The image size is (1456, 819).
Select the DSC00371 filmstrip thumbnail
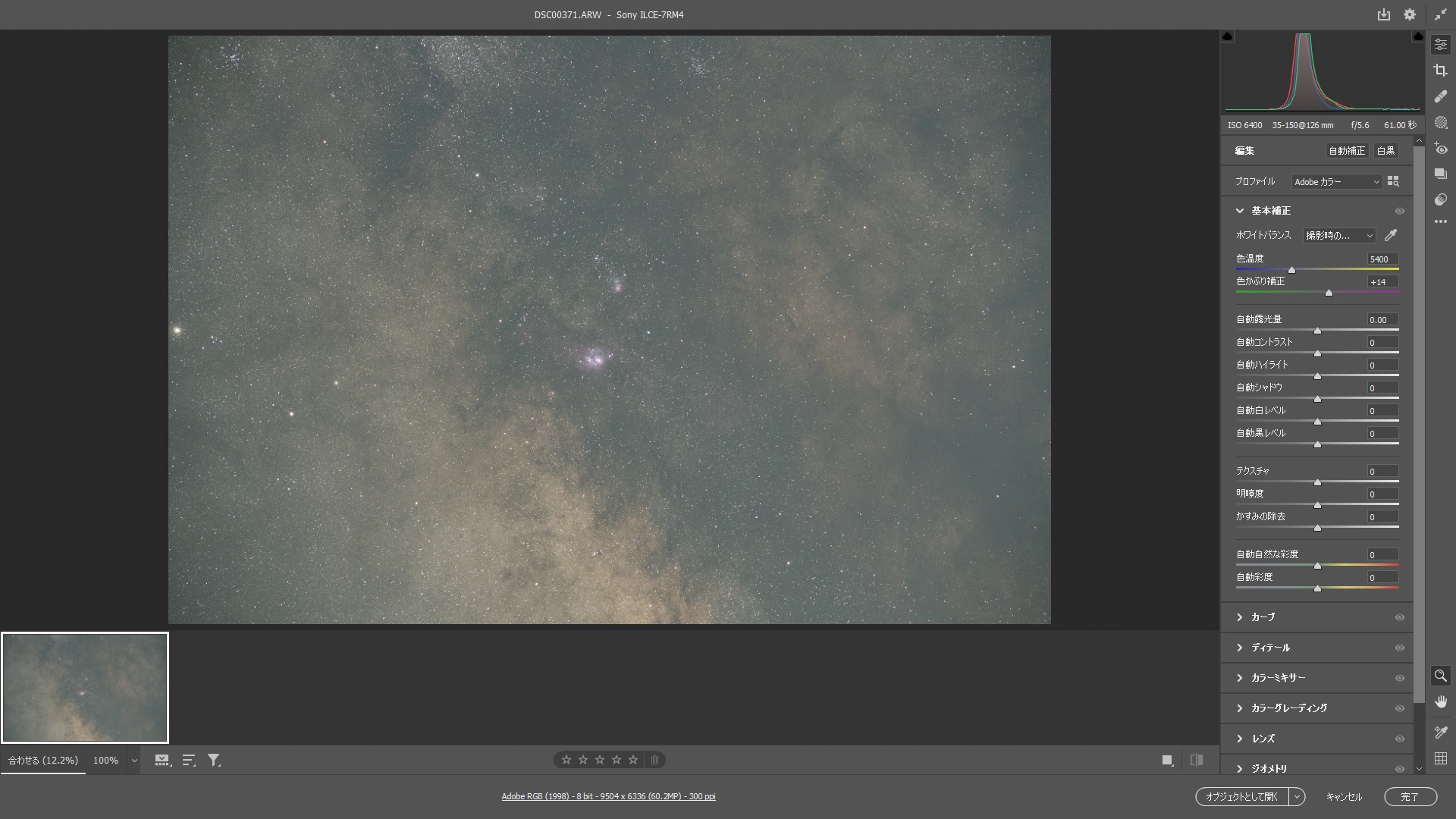click(85, 688)
